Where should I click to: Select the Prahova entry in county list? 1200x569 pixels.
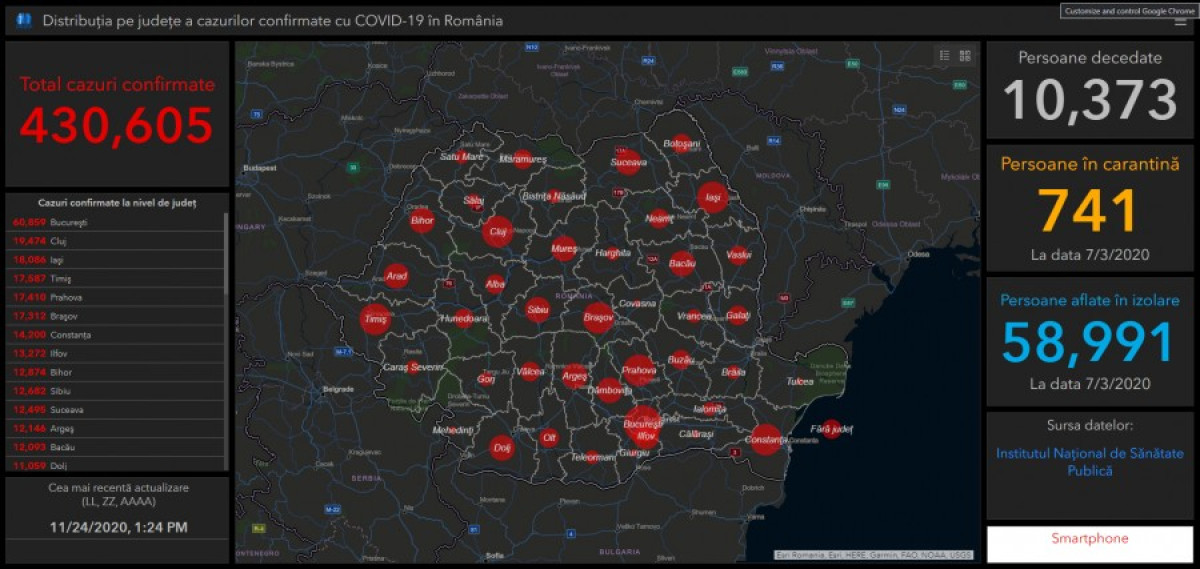point(115,297)
